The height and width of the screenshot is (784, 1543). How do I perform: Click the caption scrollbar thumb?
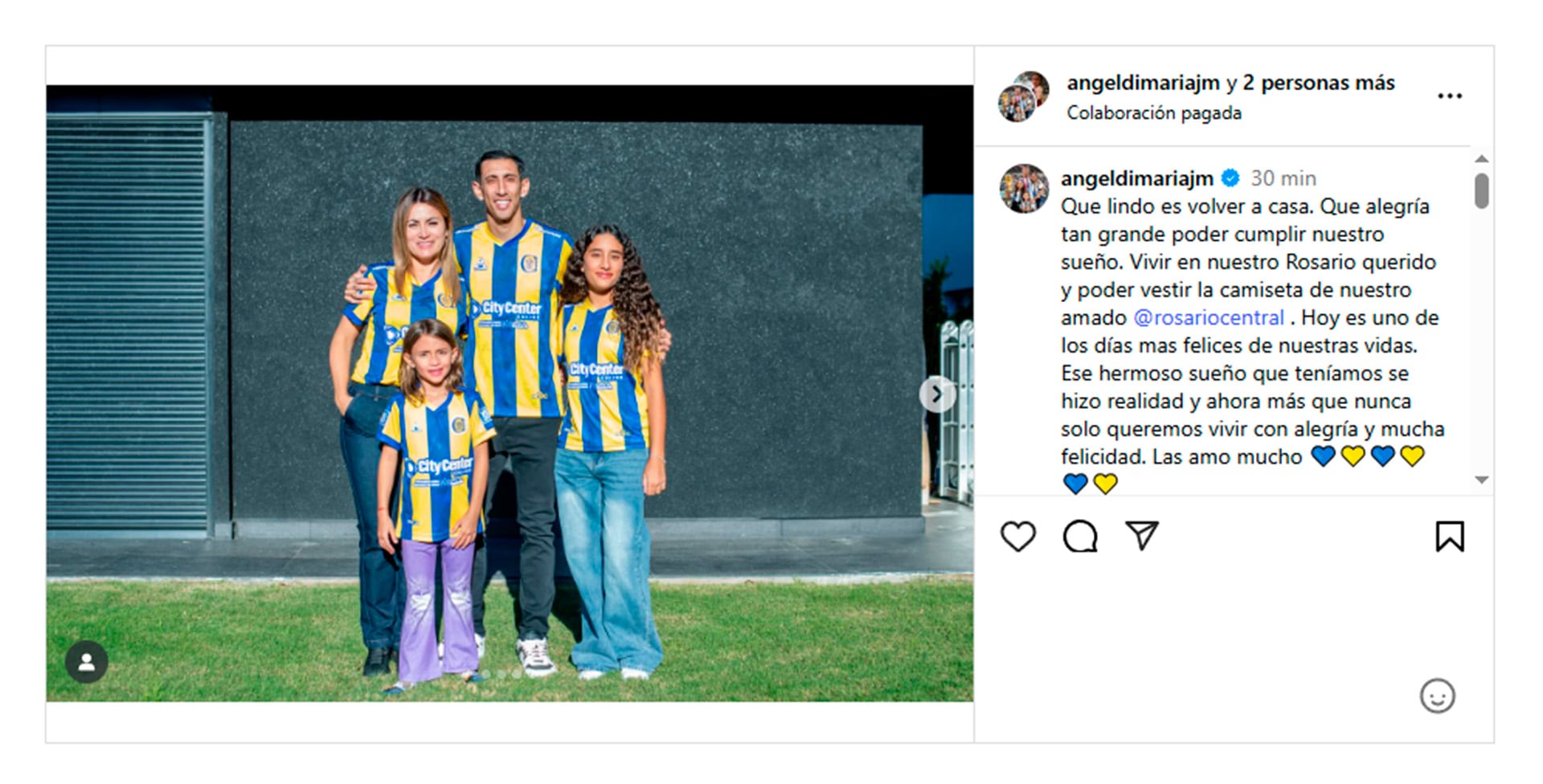(x=1482, y=191)
